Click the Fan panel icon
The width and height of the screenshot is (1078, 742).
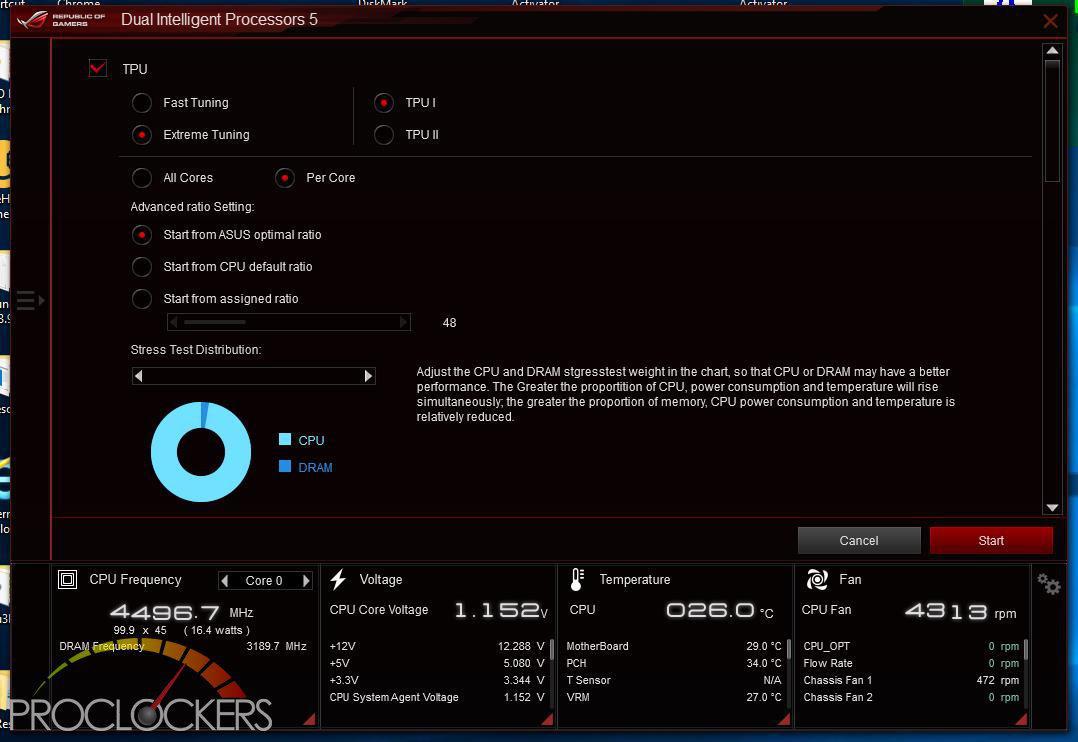tap(817, 580)
